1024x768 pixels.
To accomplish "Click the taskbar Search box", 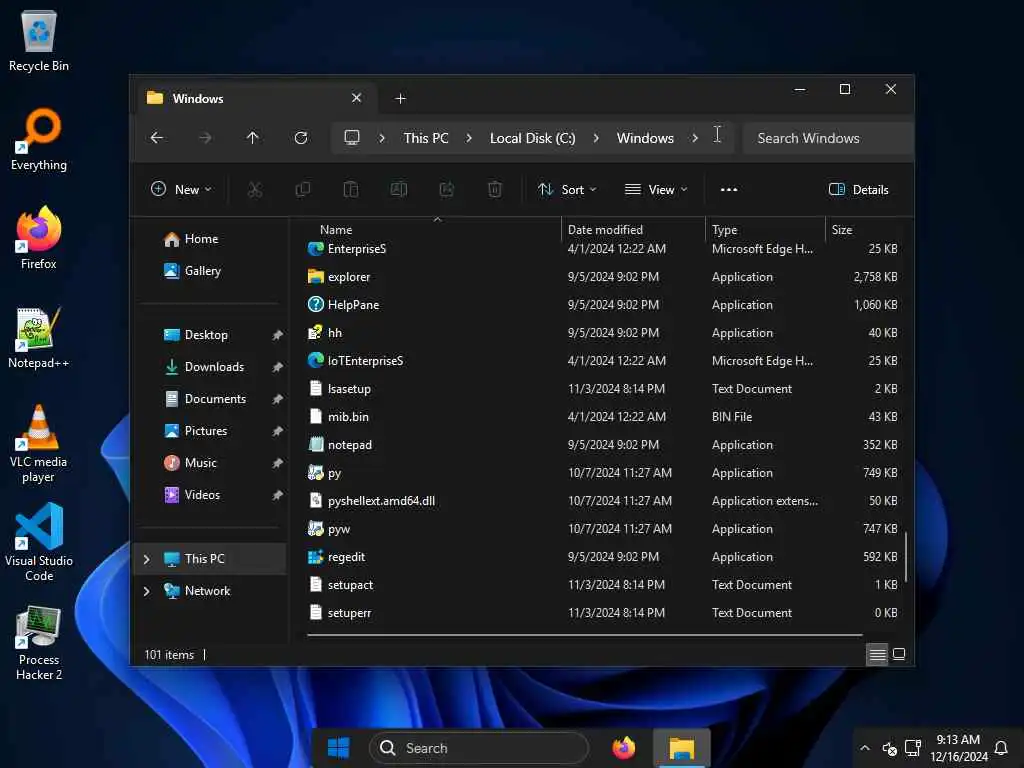I will click(x=479, y=748).
